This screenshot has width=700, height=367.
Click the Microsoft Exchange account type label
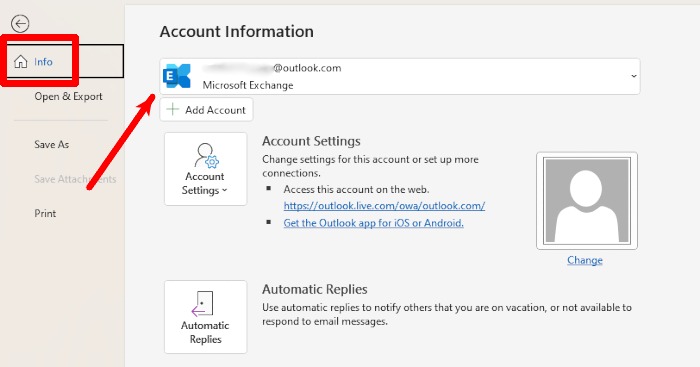point(248,85)
